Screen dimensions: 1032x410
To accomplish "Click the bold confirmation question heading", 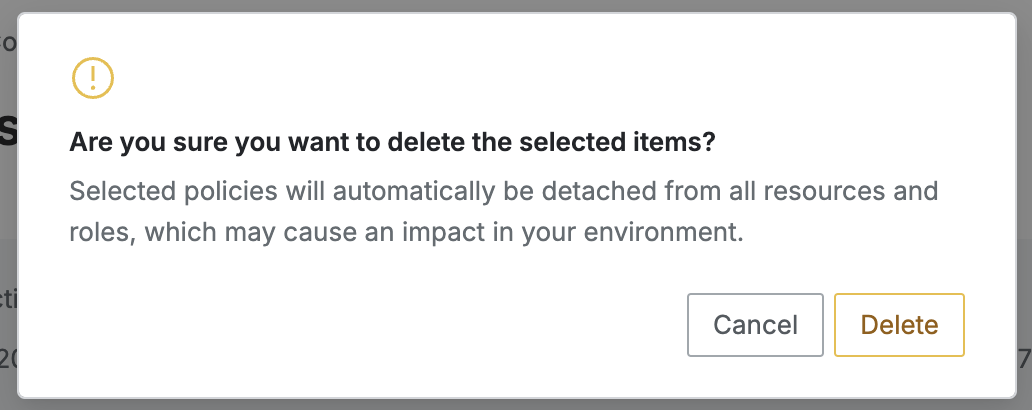I will pyautogui.click(x=392, y=143).
